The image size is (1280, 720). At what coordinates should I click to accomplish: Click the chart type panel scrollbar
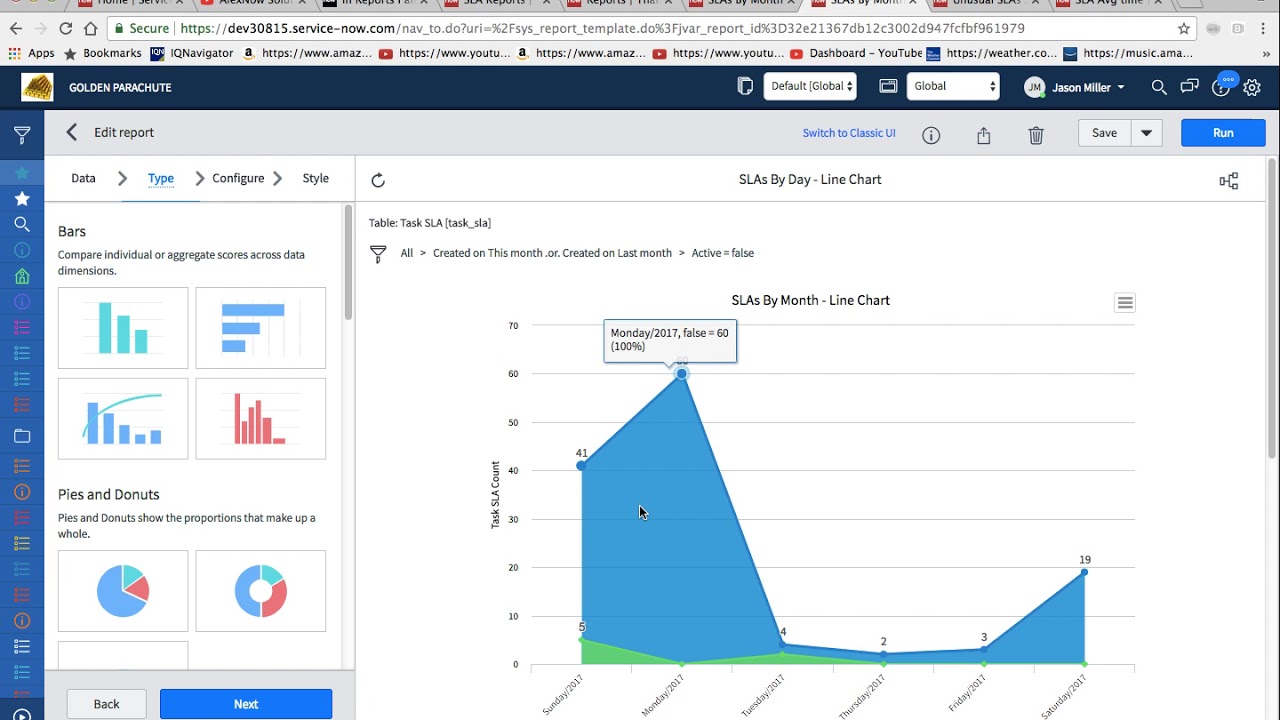[348, 262]
